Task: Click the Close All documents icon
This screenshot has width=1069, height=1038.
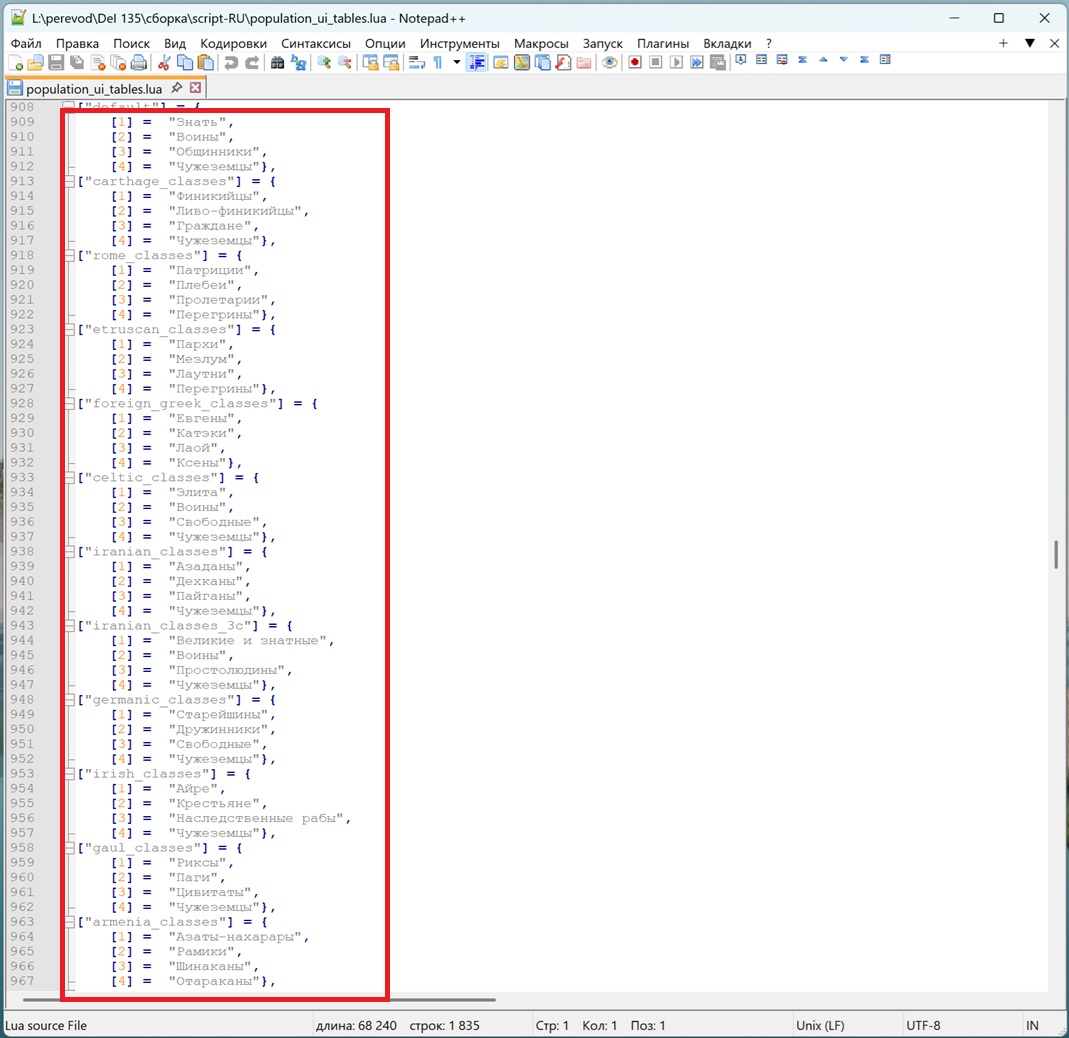Action: click(x=119, y=63)
